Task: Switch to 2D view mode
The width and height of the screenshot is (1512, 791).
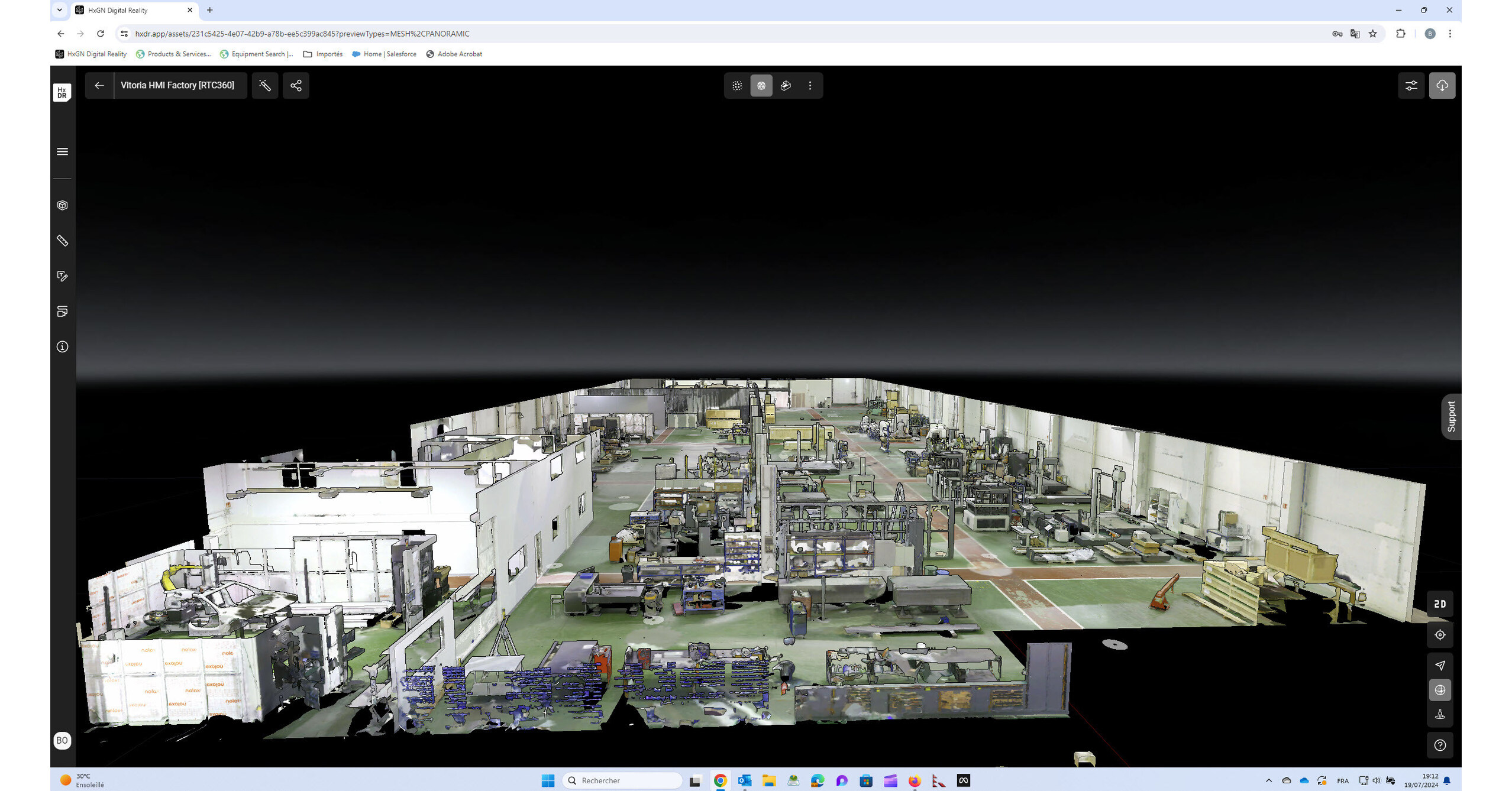Action: tap(1440, 604)
